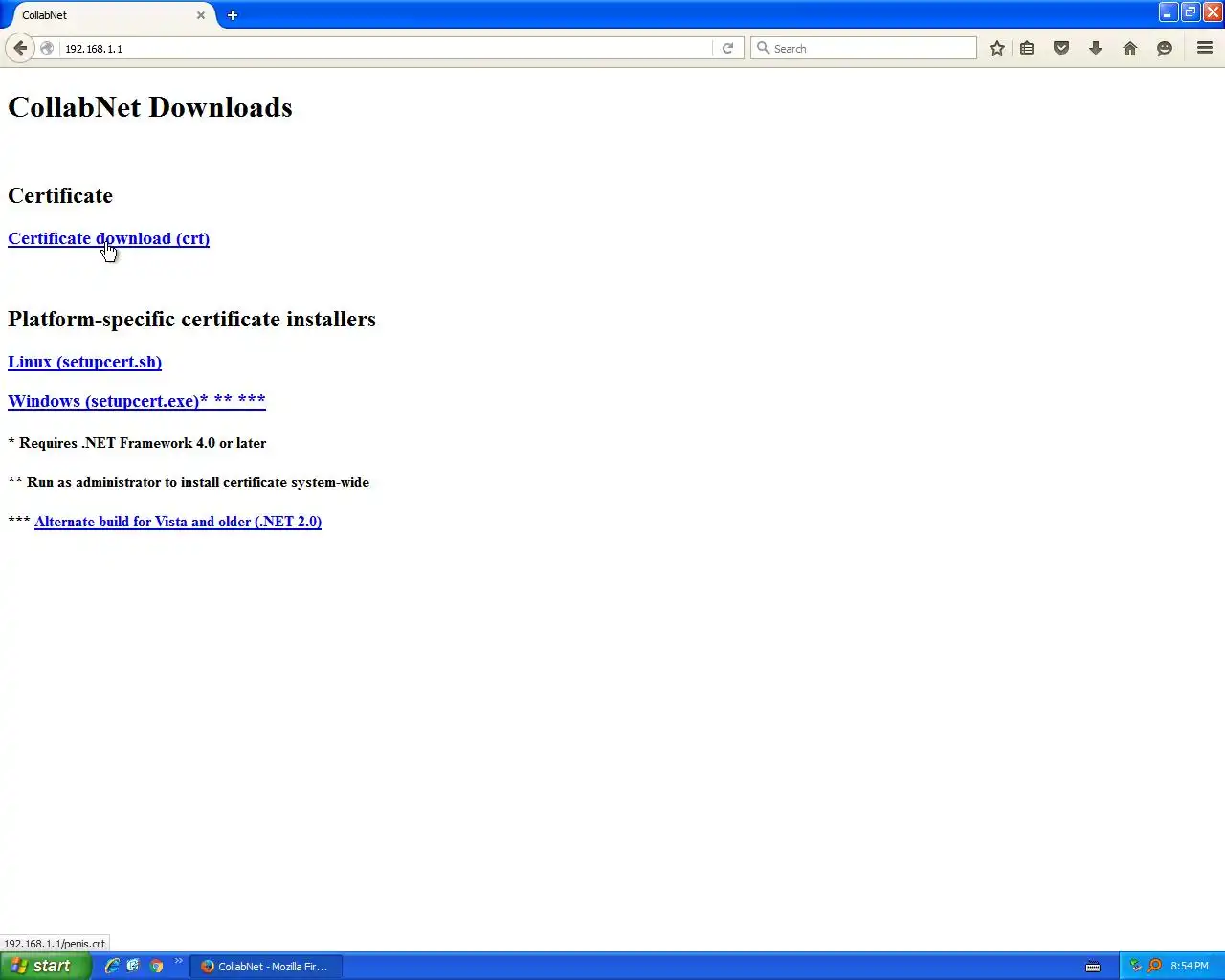This screenshot has width=1225, height=980.
Task: Open Windows (setupcert.exe) link
Action: [137, 401]
